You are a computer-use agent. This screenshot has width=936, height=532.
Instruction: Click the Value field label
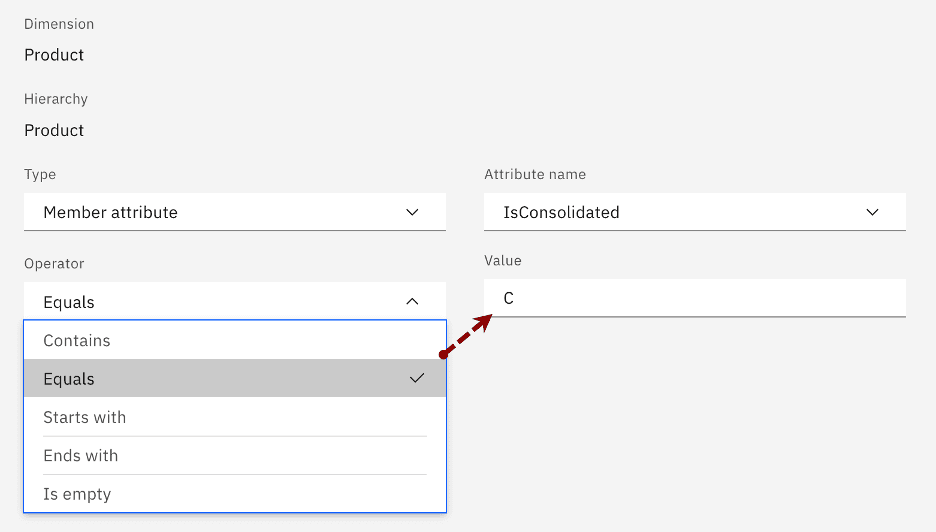pos(503,260)
